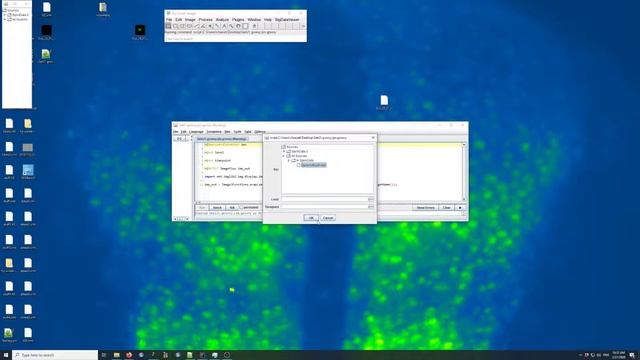Toggle the highlighted source item checkbox

pos(298,165)
